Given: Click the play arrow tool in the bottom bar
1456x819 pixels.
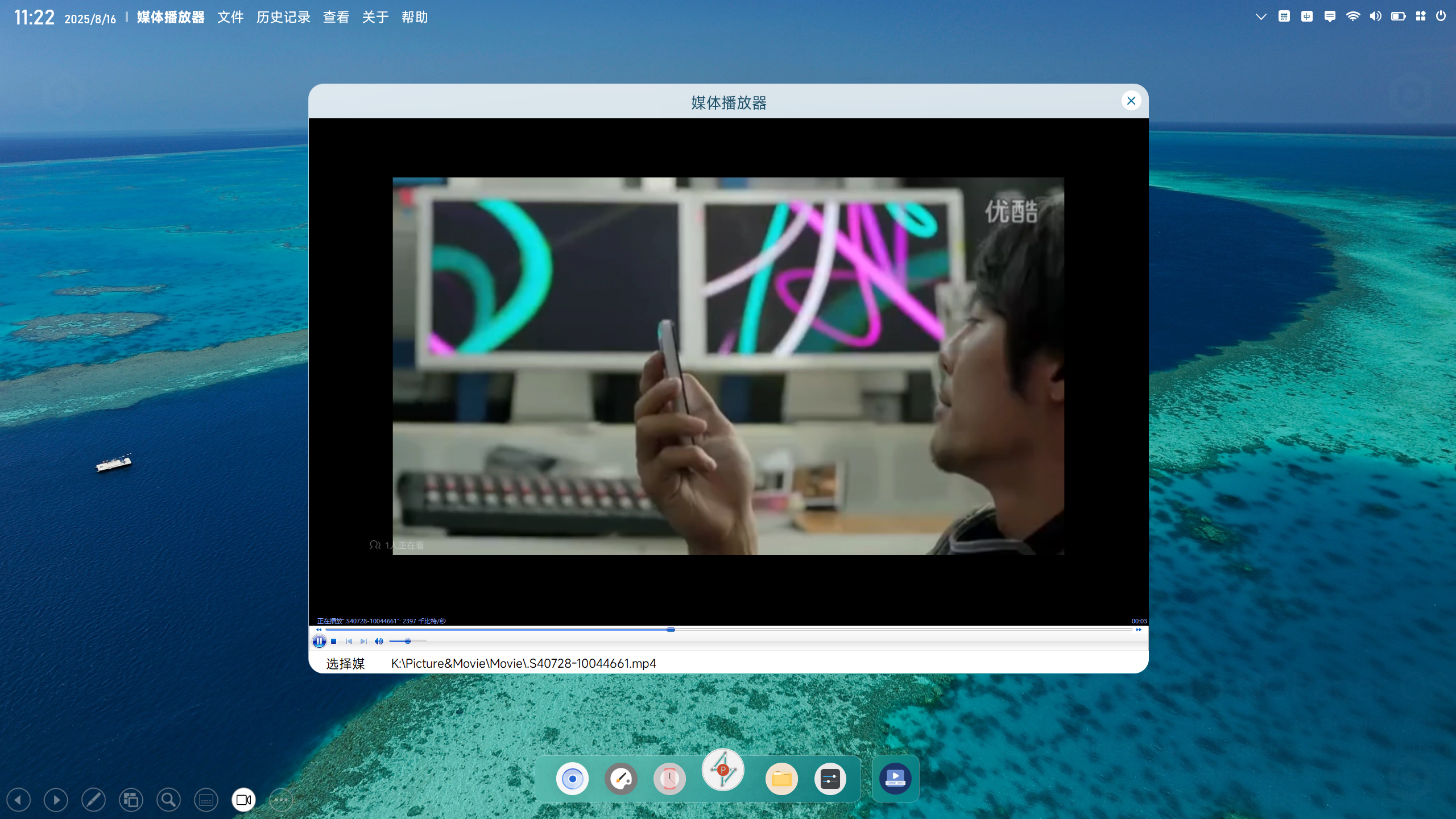Looking at the screenshot, I should (56, 800).
